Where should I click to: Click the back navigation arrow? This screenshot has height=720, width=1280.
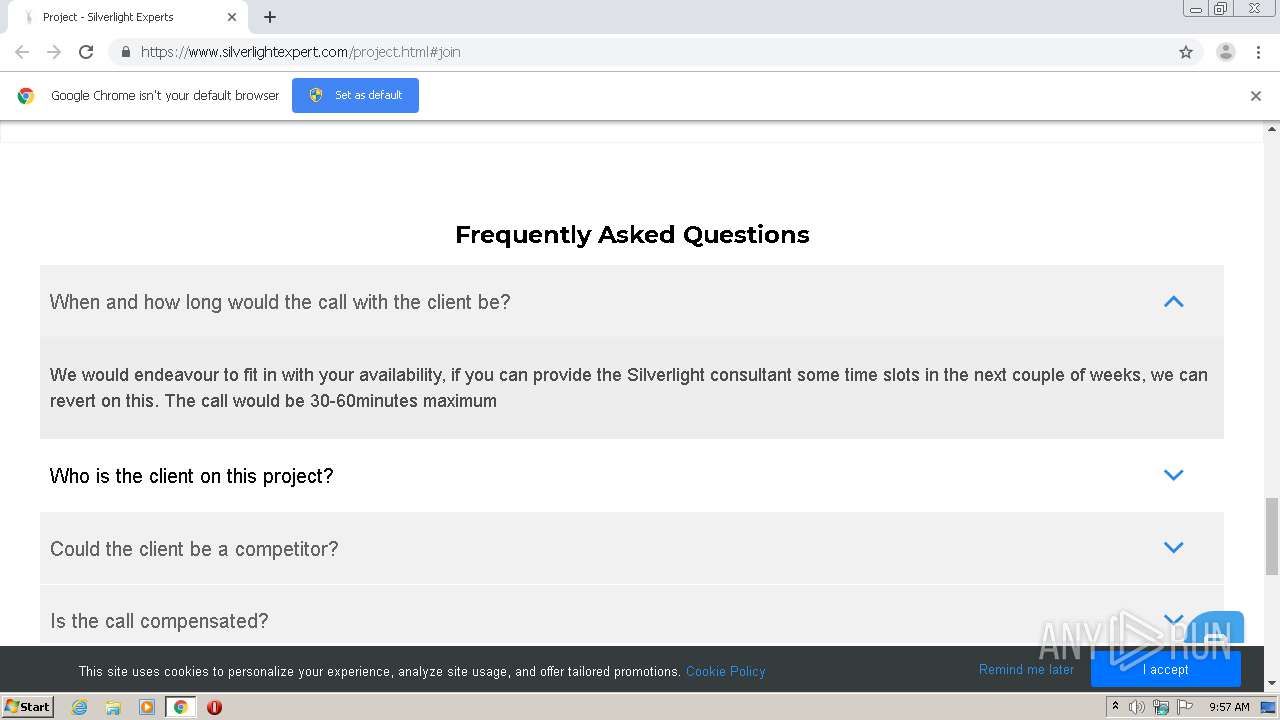point(22,52)
